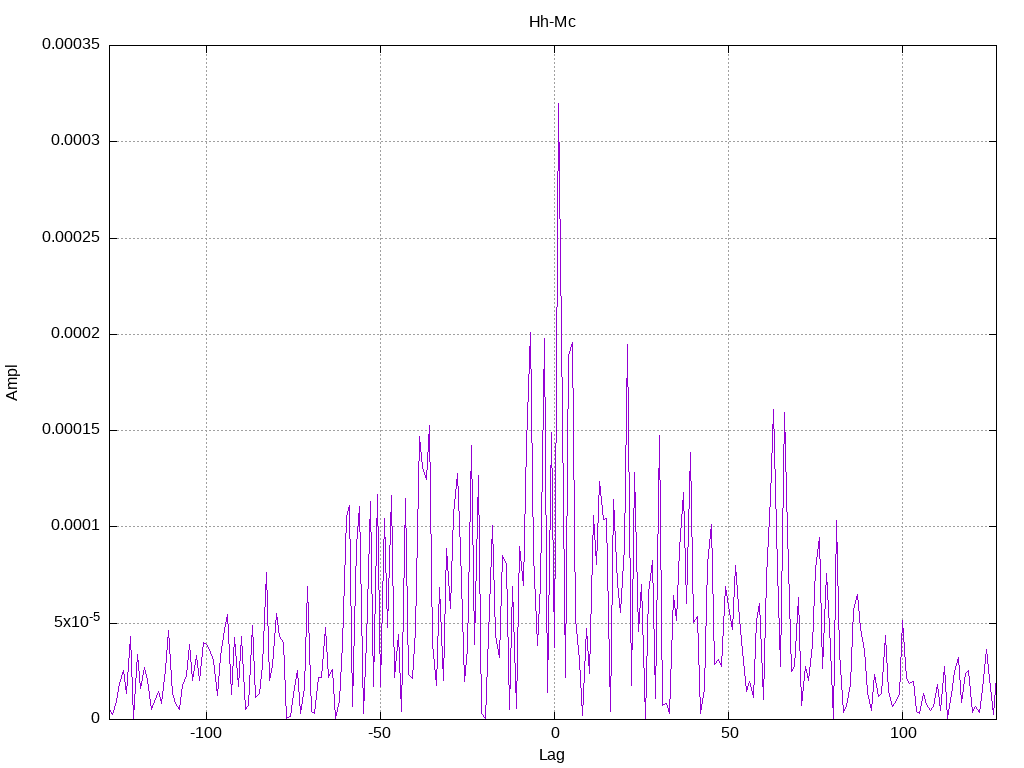Click the tallest peak of the curve near lag 0
The height and width of the screenshot is (768, 1024).
click(558, 104)
